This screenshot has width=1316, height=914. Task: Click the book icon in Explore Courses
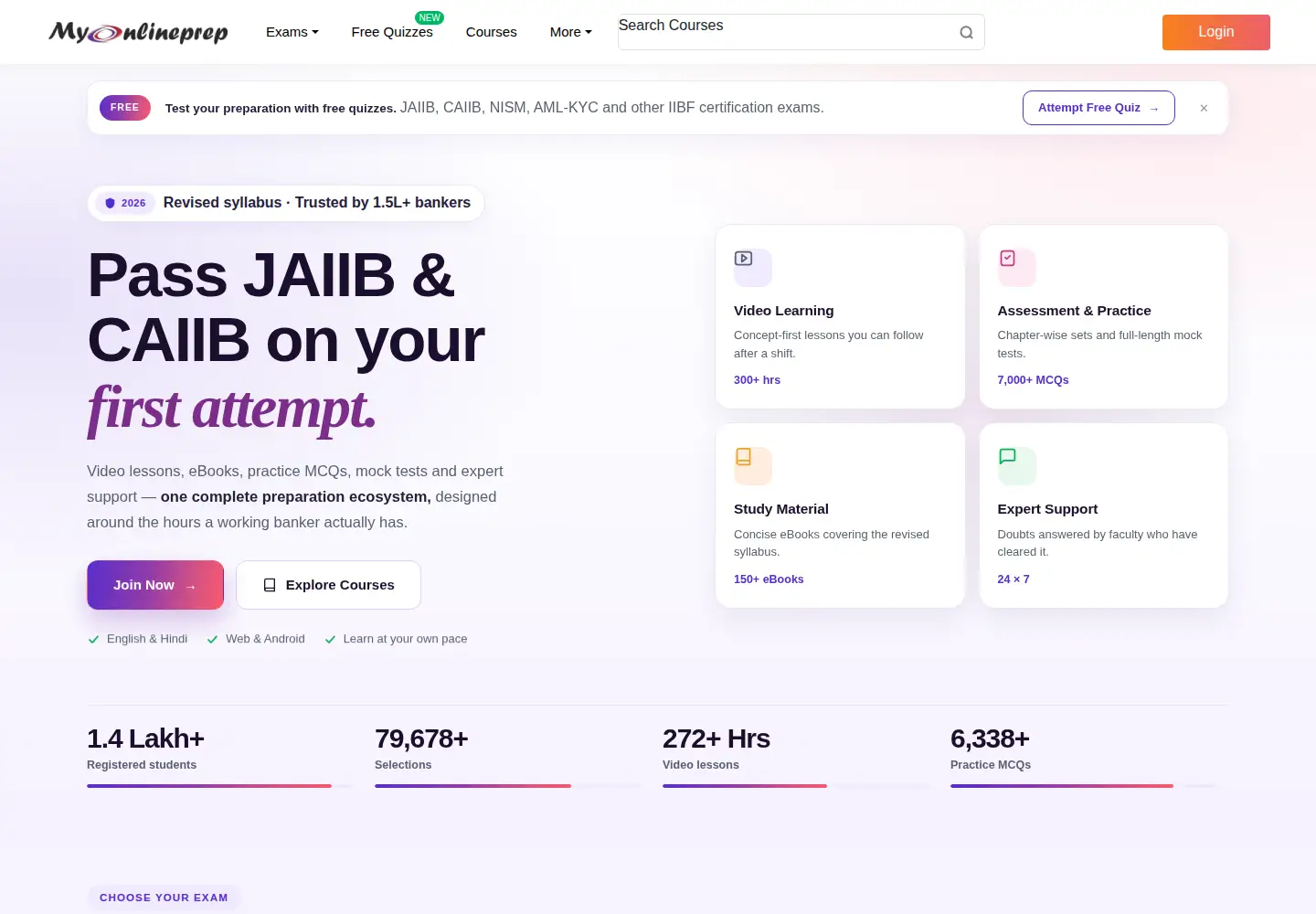[270, 585]
